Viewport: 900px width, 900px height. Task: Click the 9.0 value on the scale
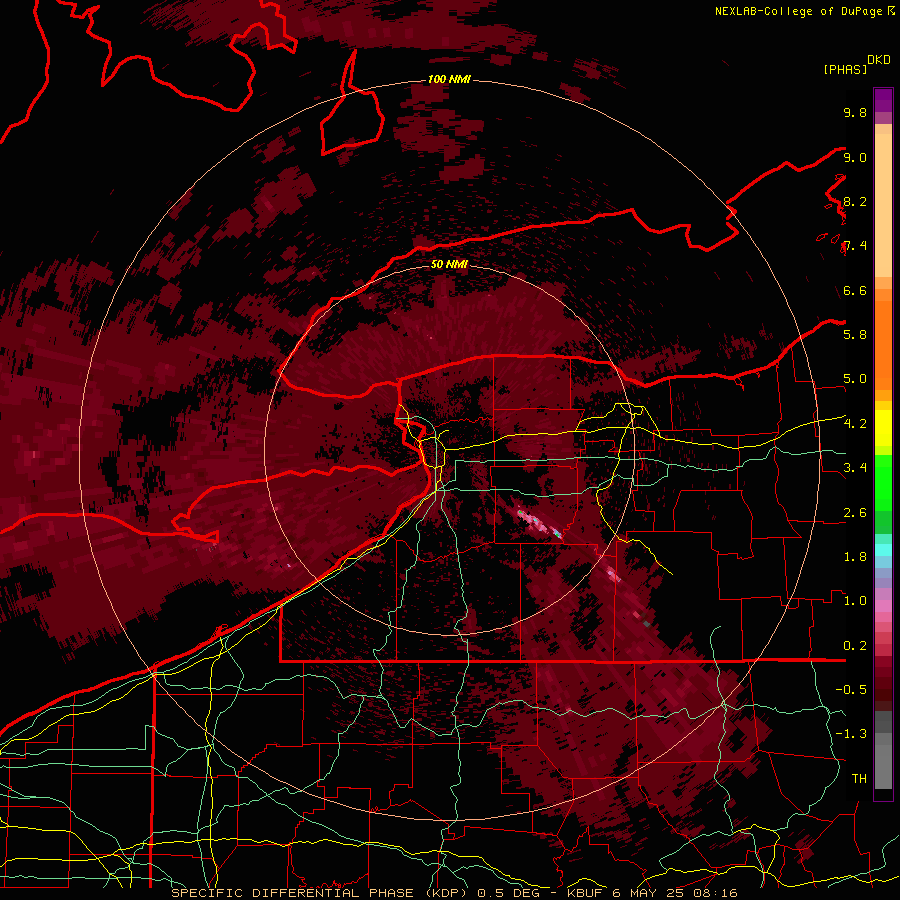point(855,157)
